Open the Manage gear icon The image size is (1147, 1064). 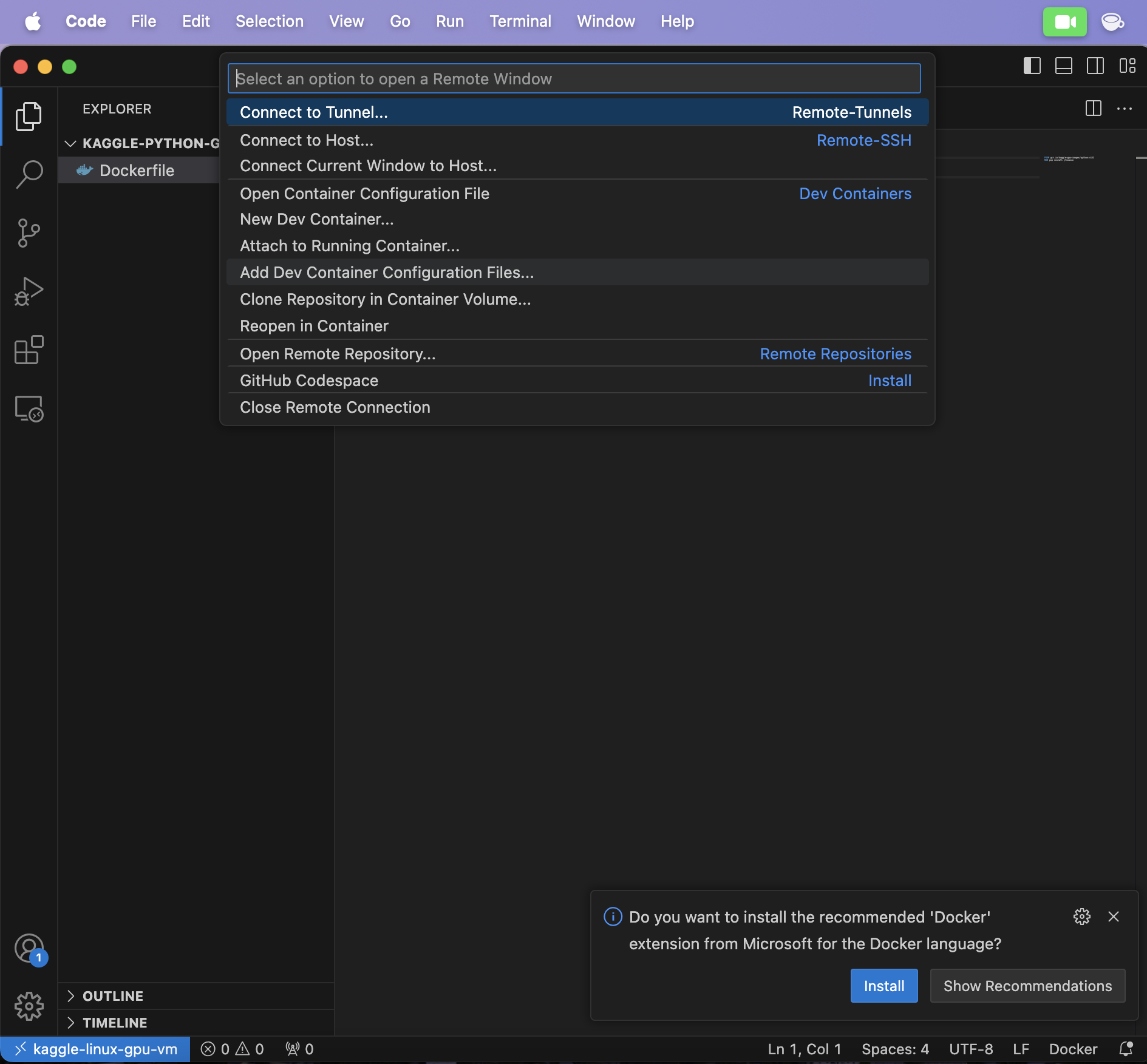[29, 1006]
